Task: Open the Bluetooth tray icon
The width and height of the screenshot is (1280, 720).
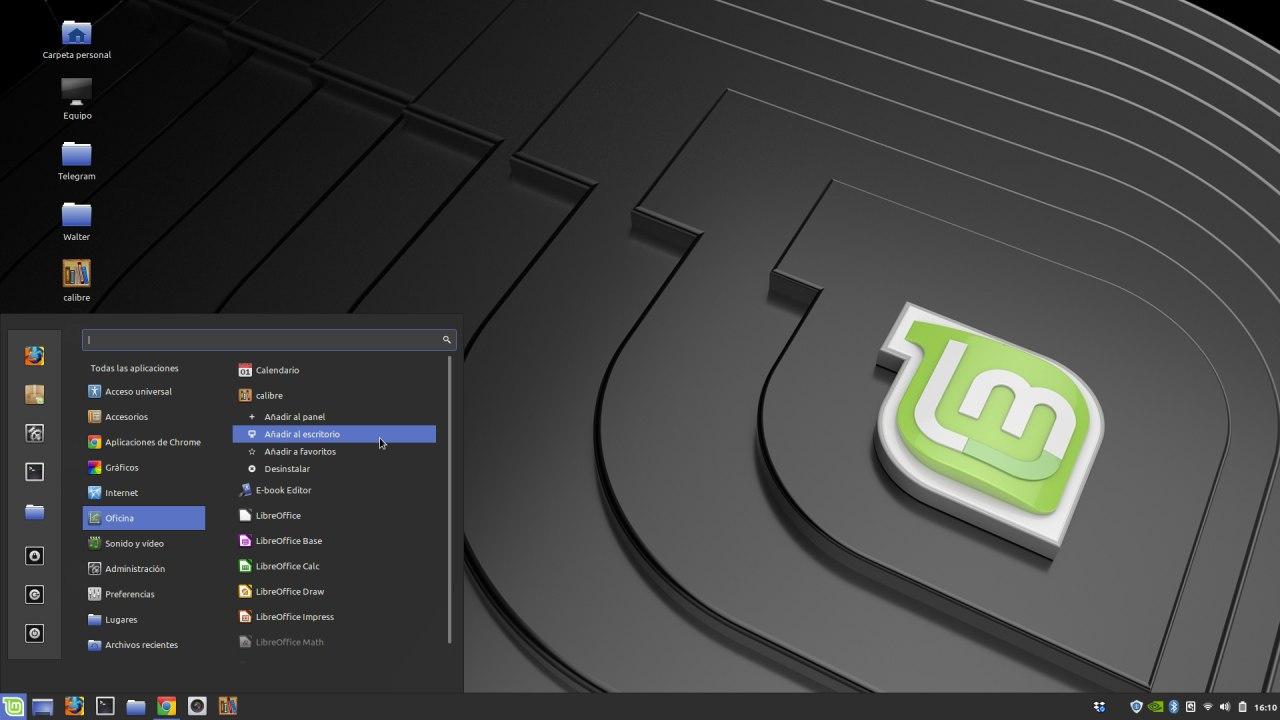Action: click(1174, 706)
